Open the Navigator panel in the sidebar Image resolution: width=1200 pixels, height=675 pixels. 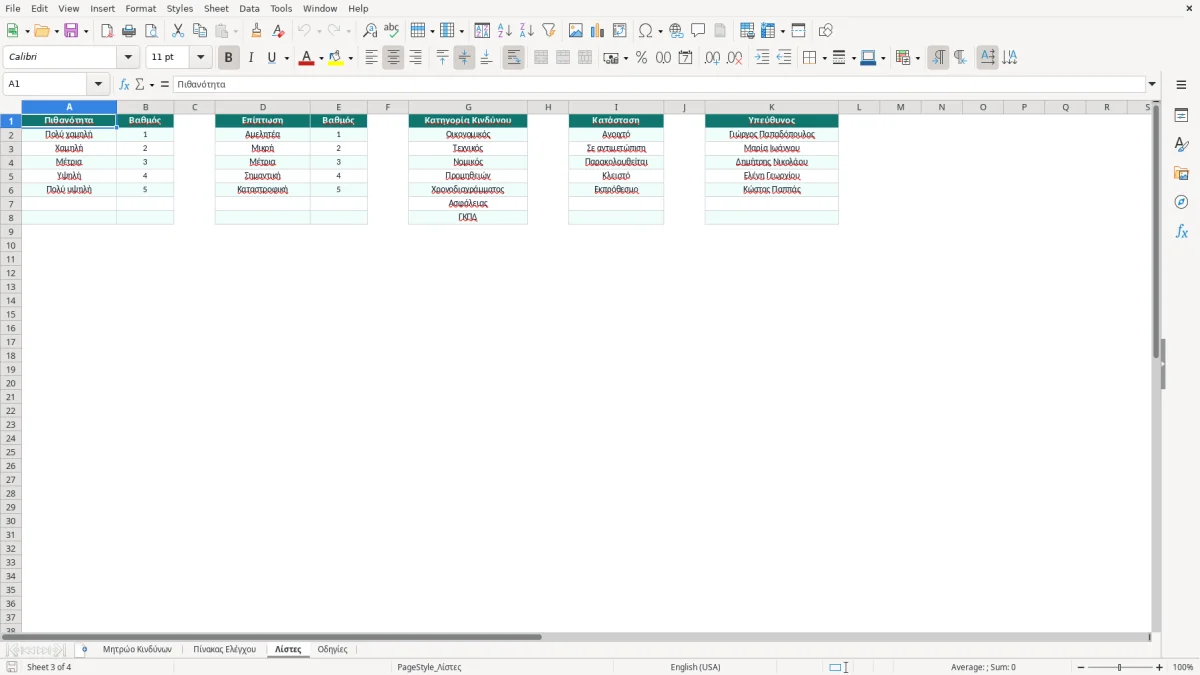(x=1181, y=202)
